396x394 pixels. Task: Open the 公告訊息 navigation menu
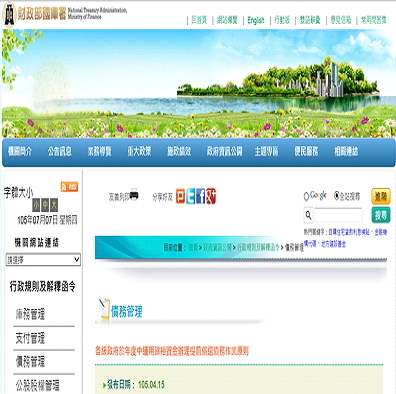(x=60, y=152)
